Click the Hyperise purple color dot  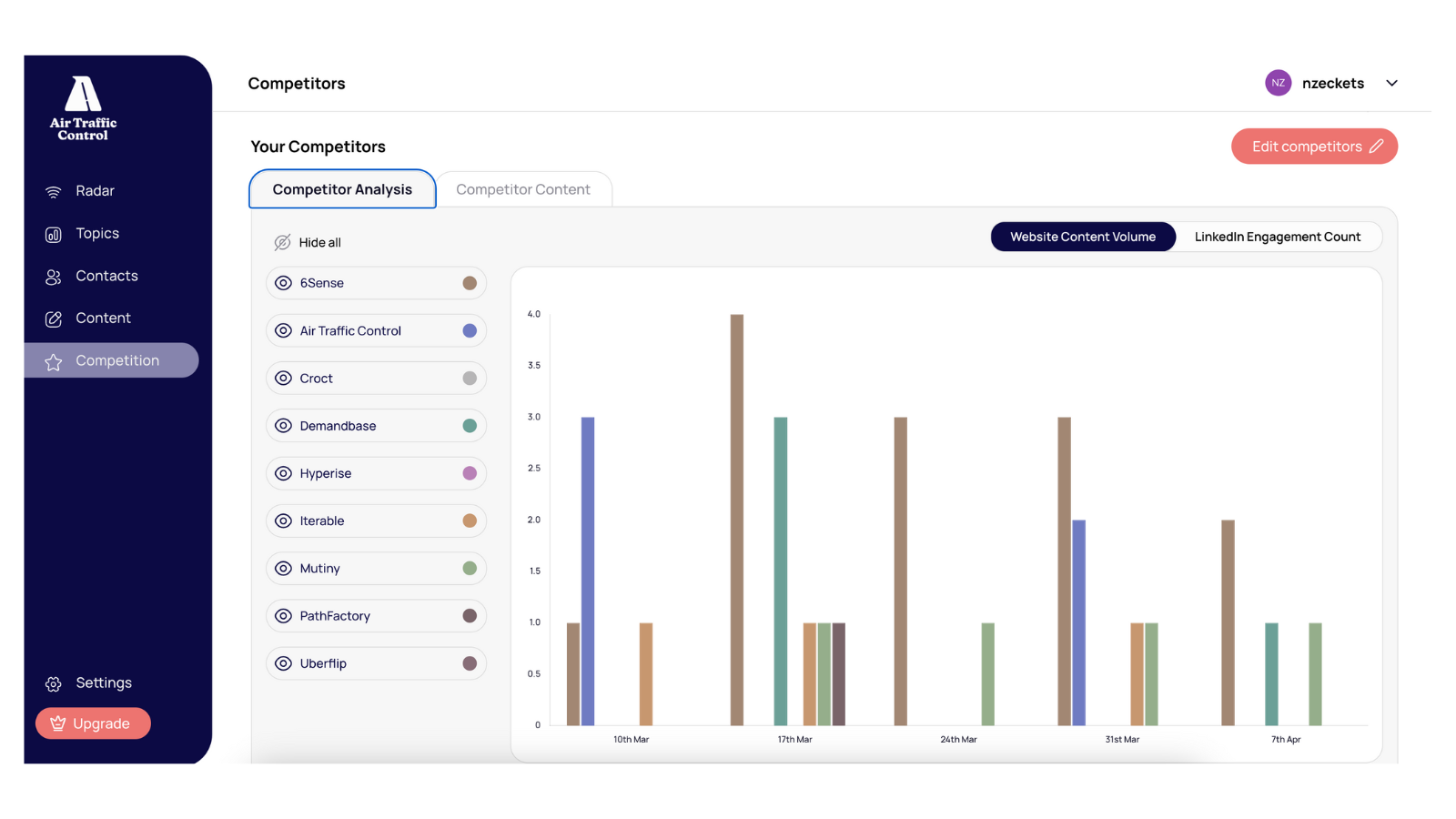[470, 473]
